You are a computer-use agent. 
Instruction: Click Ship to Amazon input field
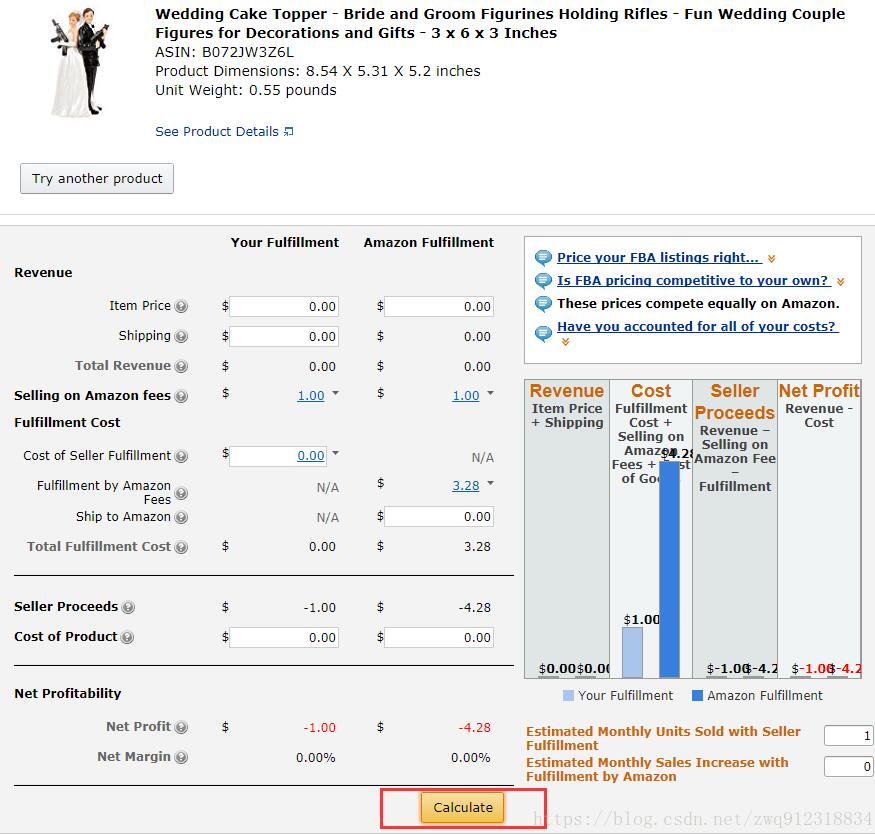(439, 516)
